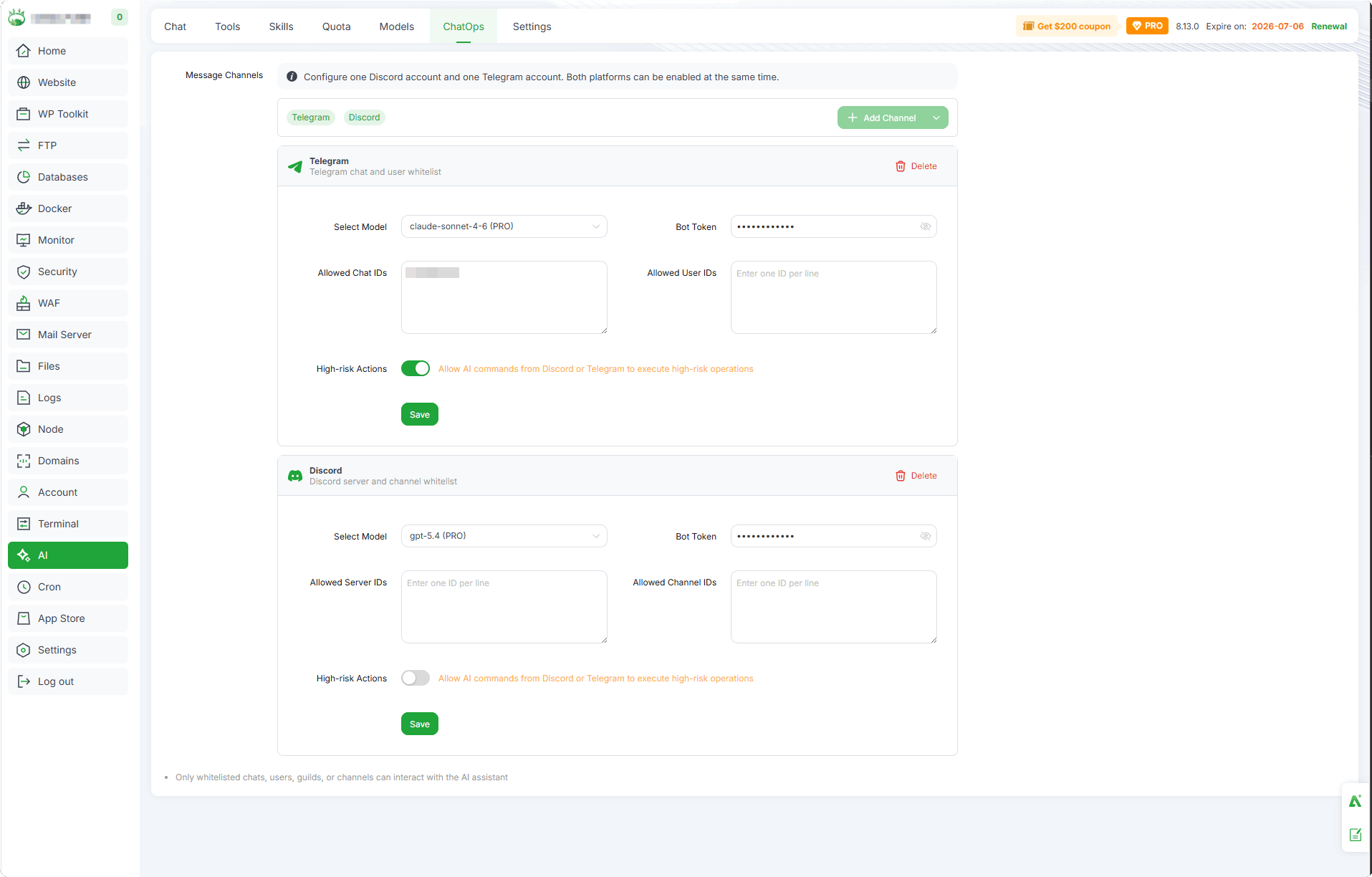Click the Get $200 coupon link
Viewport: 1372px width, 877px height.
[1067, 26]
